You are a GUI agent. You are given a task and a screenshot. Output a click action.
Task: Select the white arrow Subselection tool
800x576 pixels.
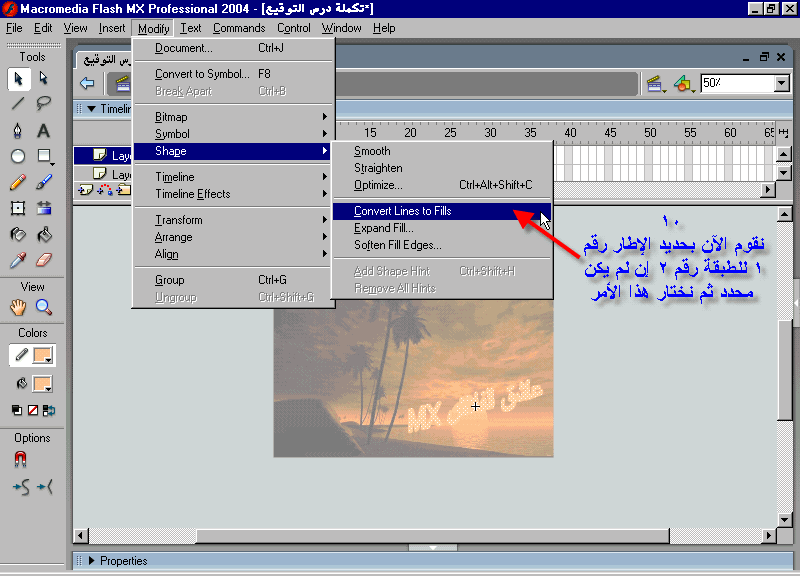coord(44,79)
